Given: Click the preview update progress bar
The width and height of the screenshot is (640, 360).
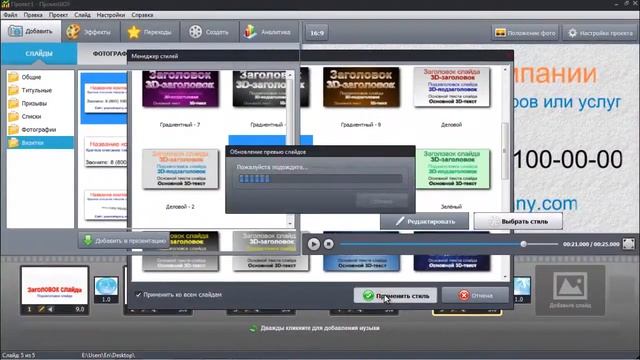Looking at the screenshot, I should click(x=320, y=179).
